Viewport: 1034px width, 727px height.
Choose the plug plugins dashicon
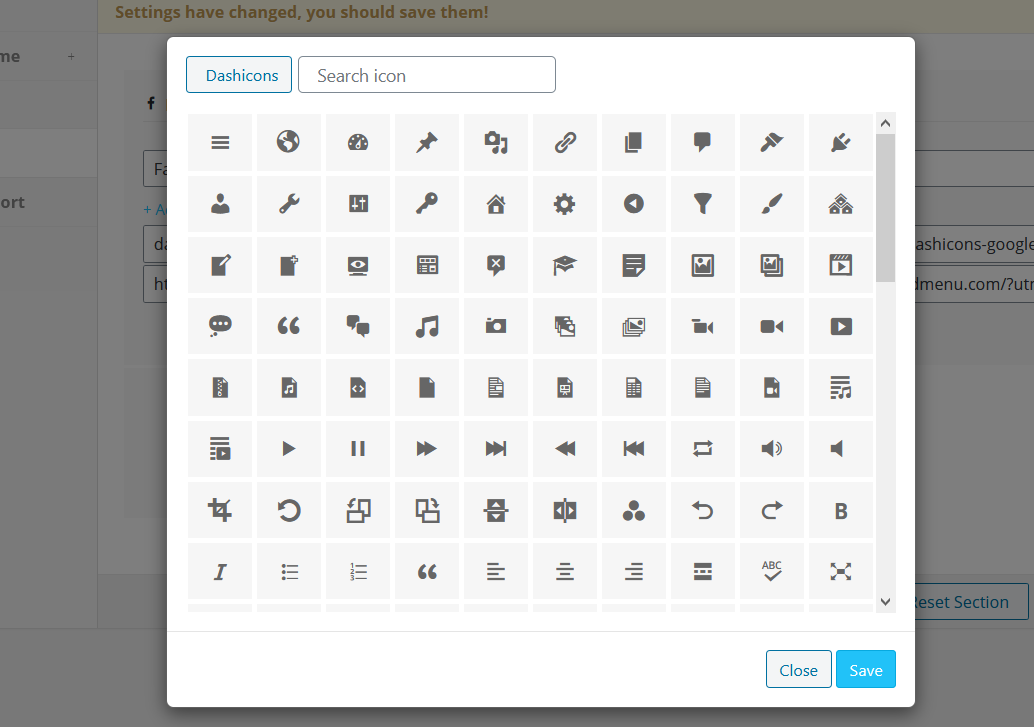coord(841,142)
